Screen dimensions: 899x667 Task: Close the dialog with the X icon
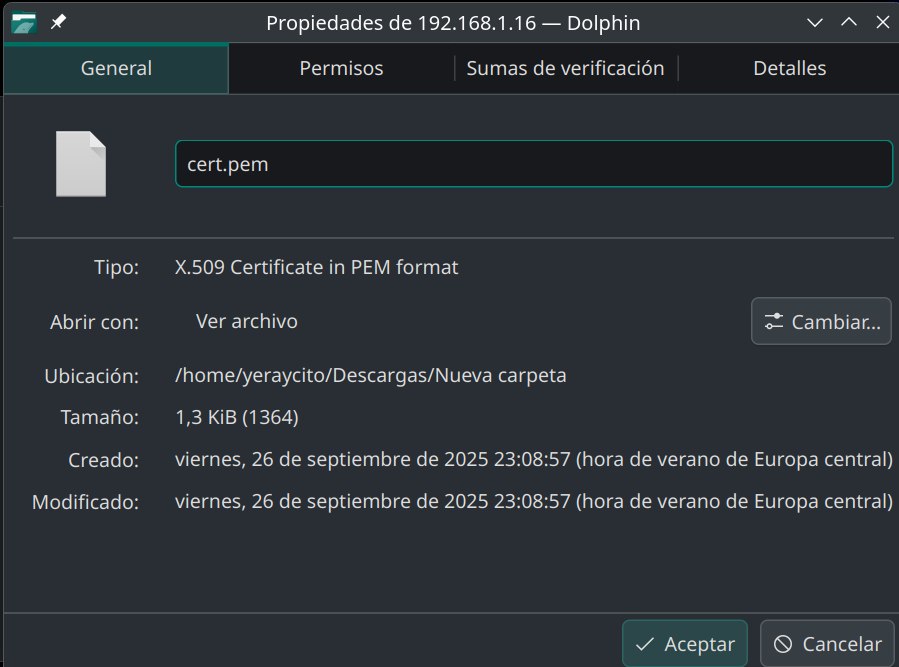pyautogui.click(x=881, y=22)
